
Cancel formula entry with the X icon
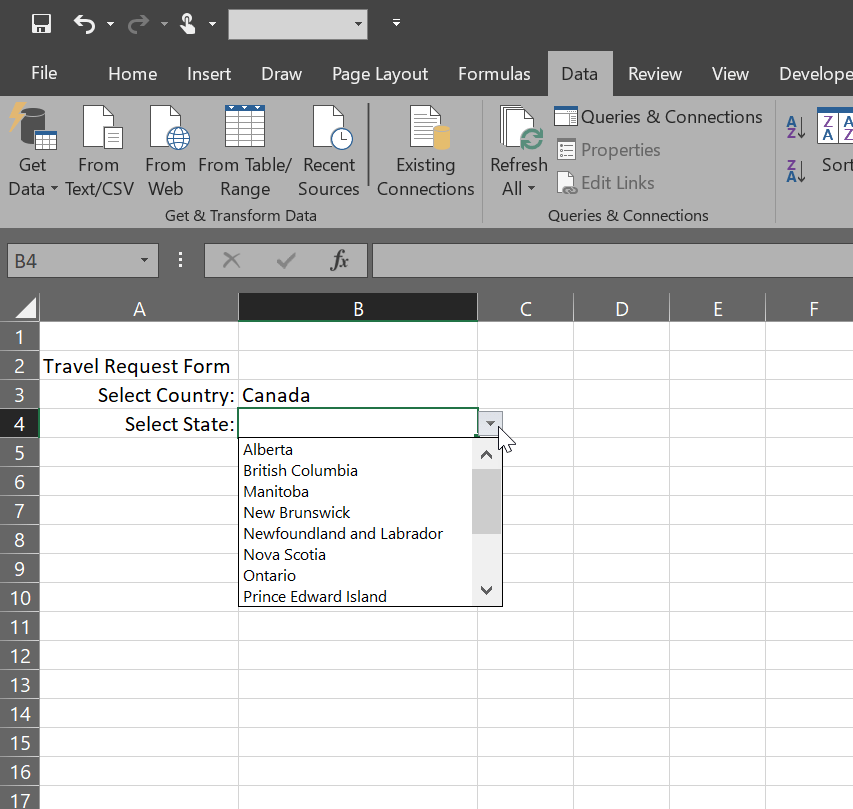click(232, 261)
